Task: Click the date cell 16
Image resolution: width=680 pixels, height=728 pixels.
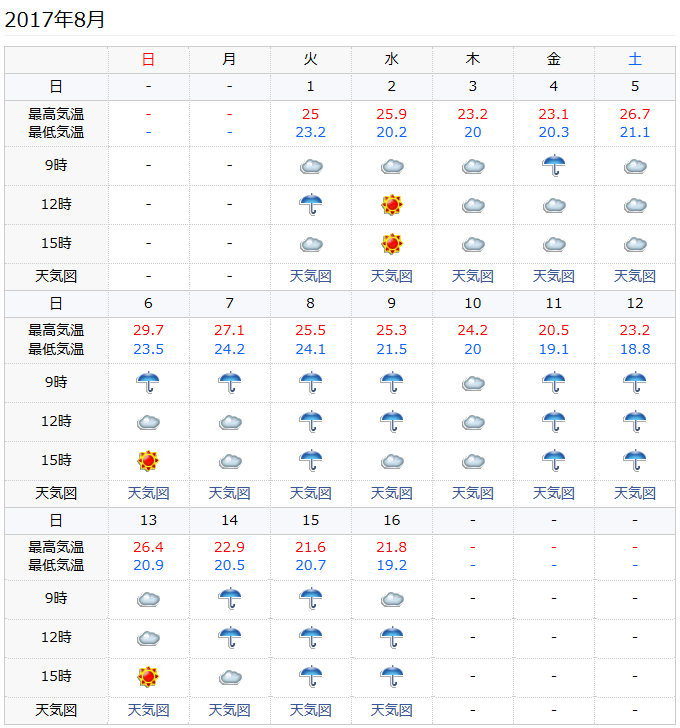Action: (392, 520)
